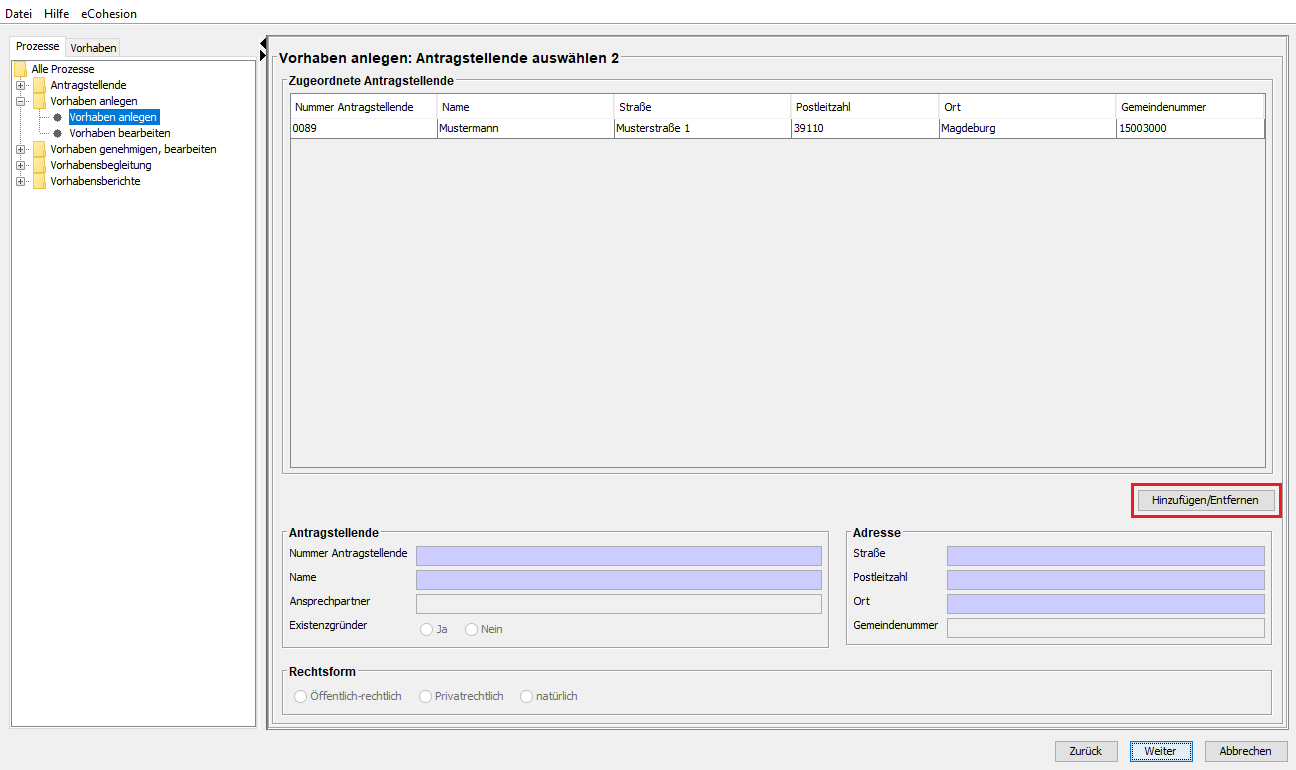This screenshot has height=770, width=1296.
Task: Go back with the Zurück button
Action: coord(1086,751)
